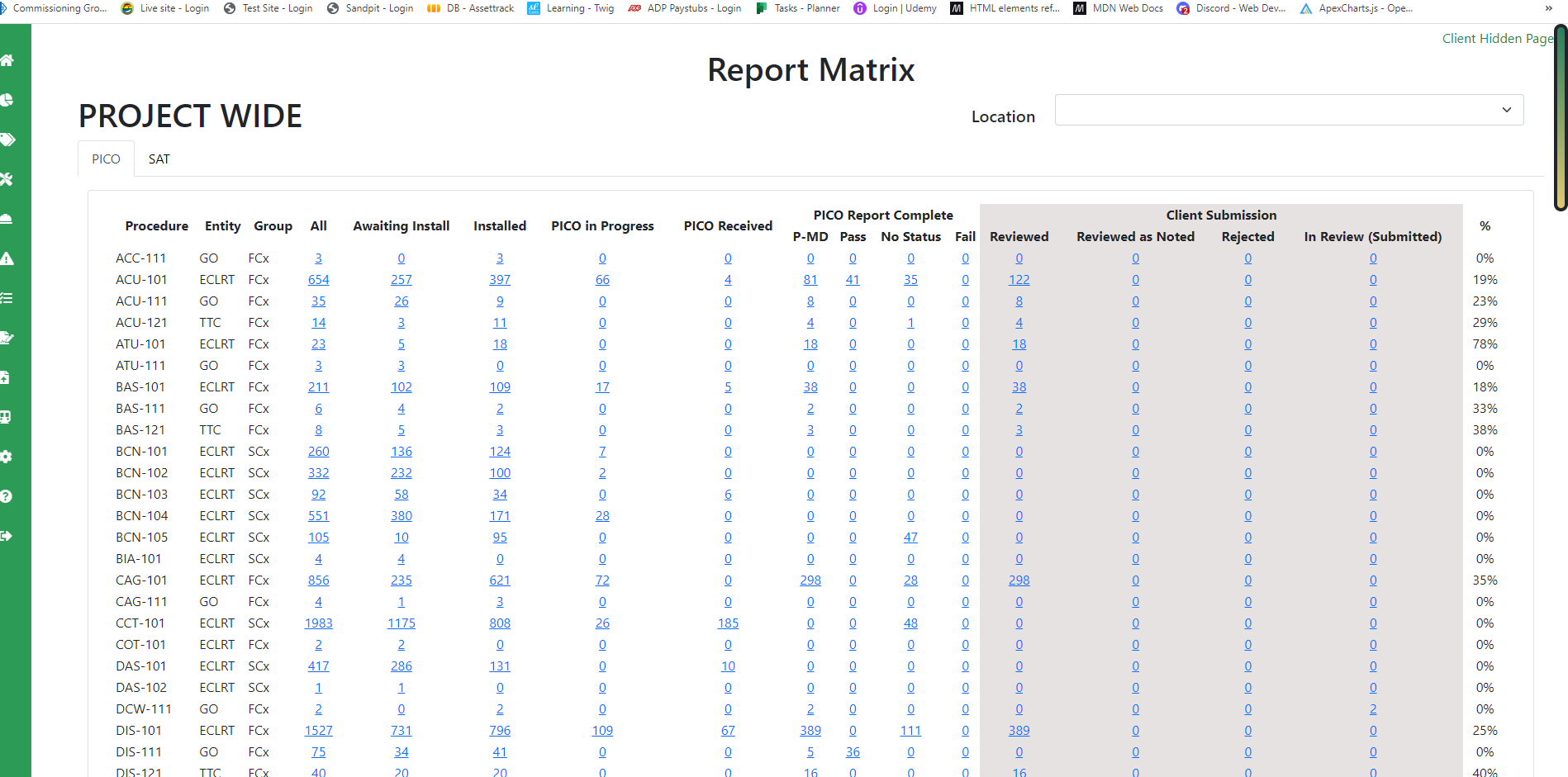Open the pie chart reports icon
The height and width of the screenshot is (777, 1568).
pyautogui.click(x=7, y=100)
